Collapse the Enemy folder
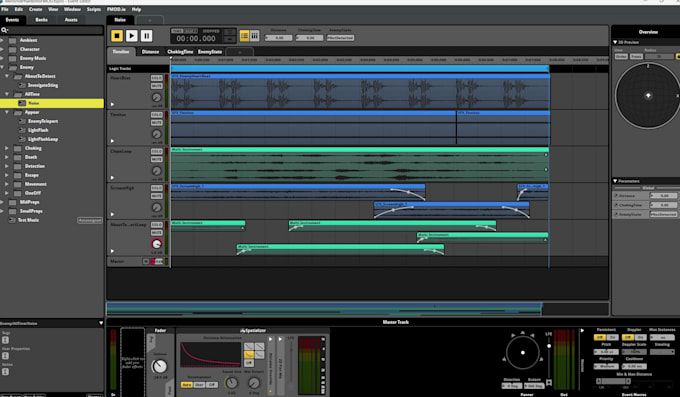This screenshot has width=680, height=397. point(2,67)
